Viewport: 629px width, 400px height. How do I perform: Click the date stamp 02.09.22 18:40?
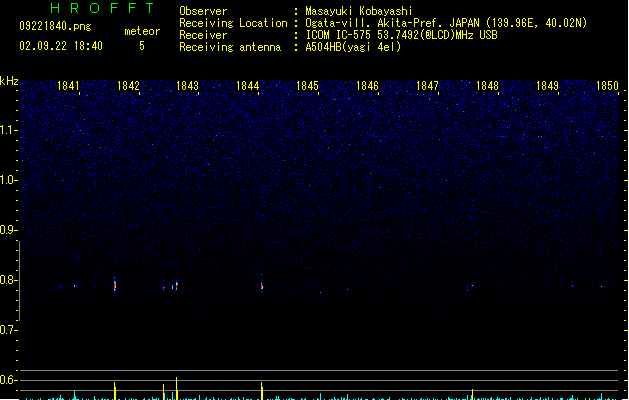[61, 46]
